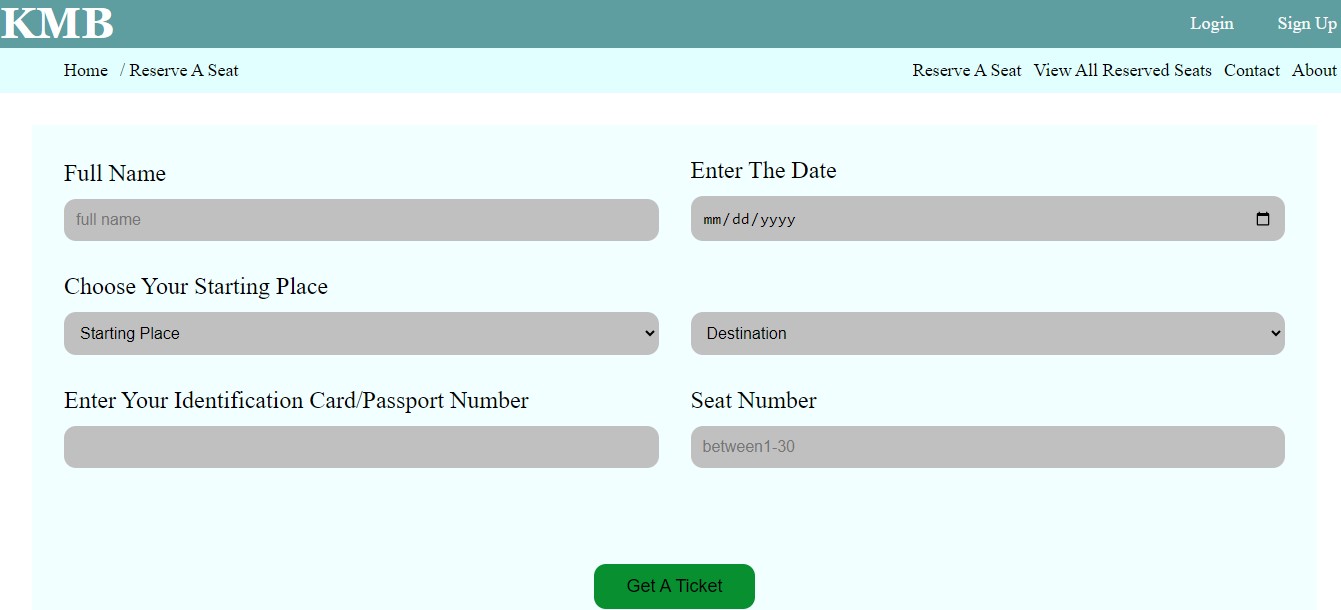Click the Identification Card/Passport Number field
Viewport: 1341px width, 610px height.
pyautogui.click(x=360, y=447)
